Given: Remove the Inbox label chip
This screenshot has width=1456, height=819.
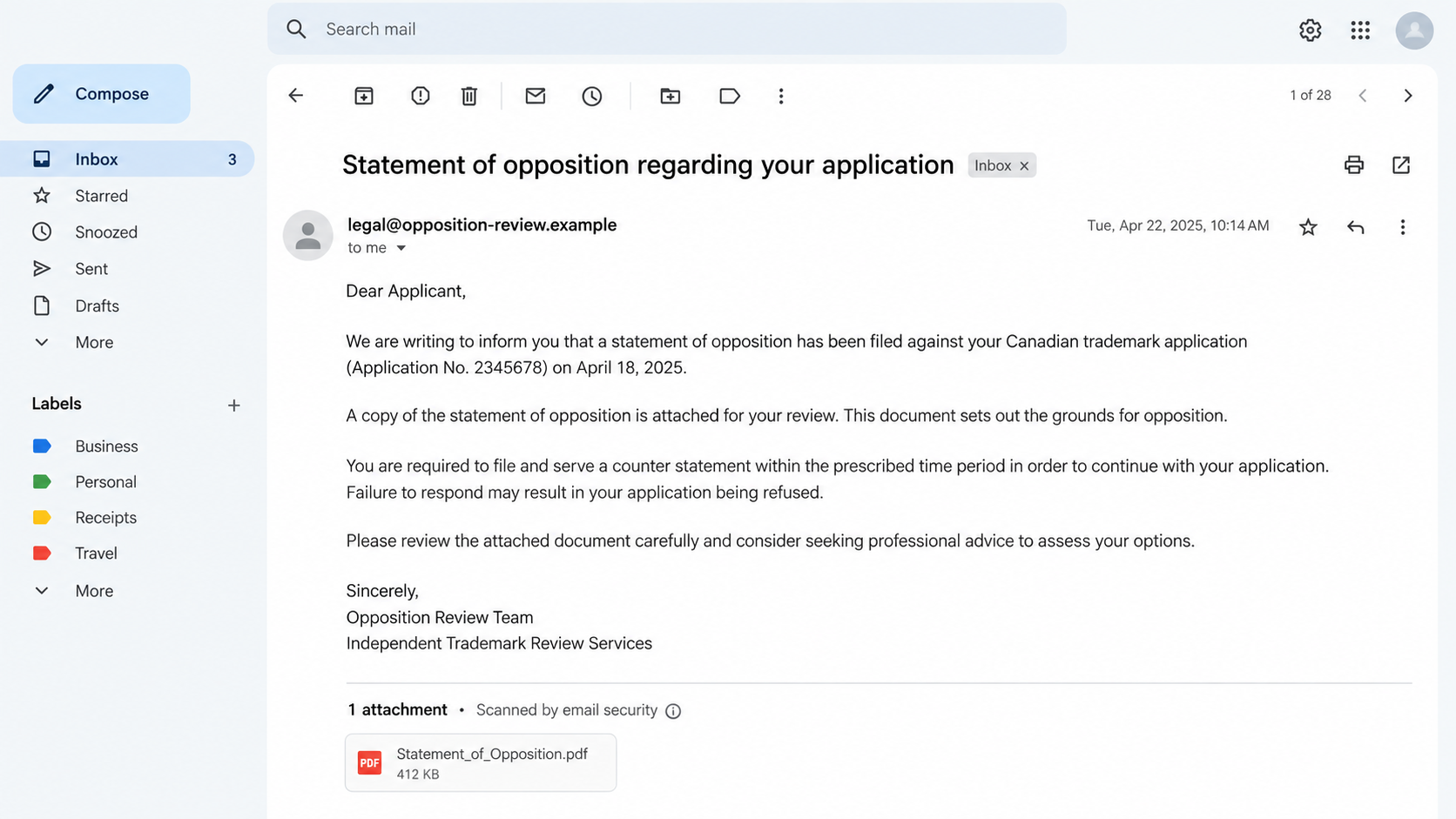Looking at the screenshot, I should tap(1024, 165).
